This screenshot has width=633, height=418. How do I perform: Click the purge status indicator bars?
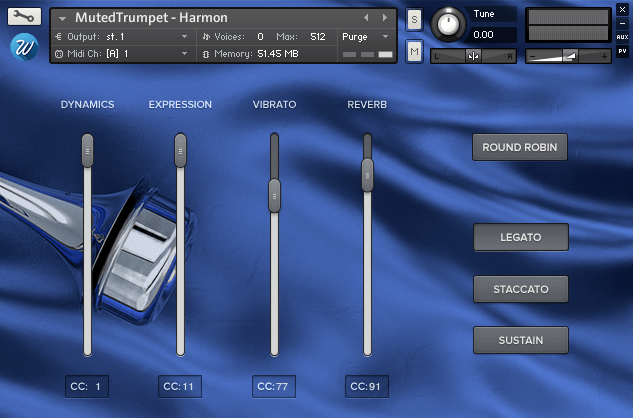coord(368,54)
